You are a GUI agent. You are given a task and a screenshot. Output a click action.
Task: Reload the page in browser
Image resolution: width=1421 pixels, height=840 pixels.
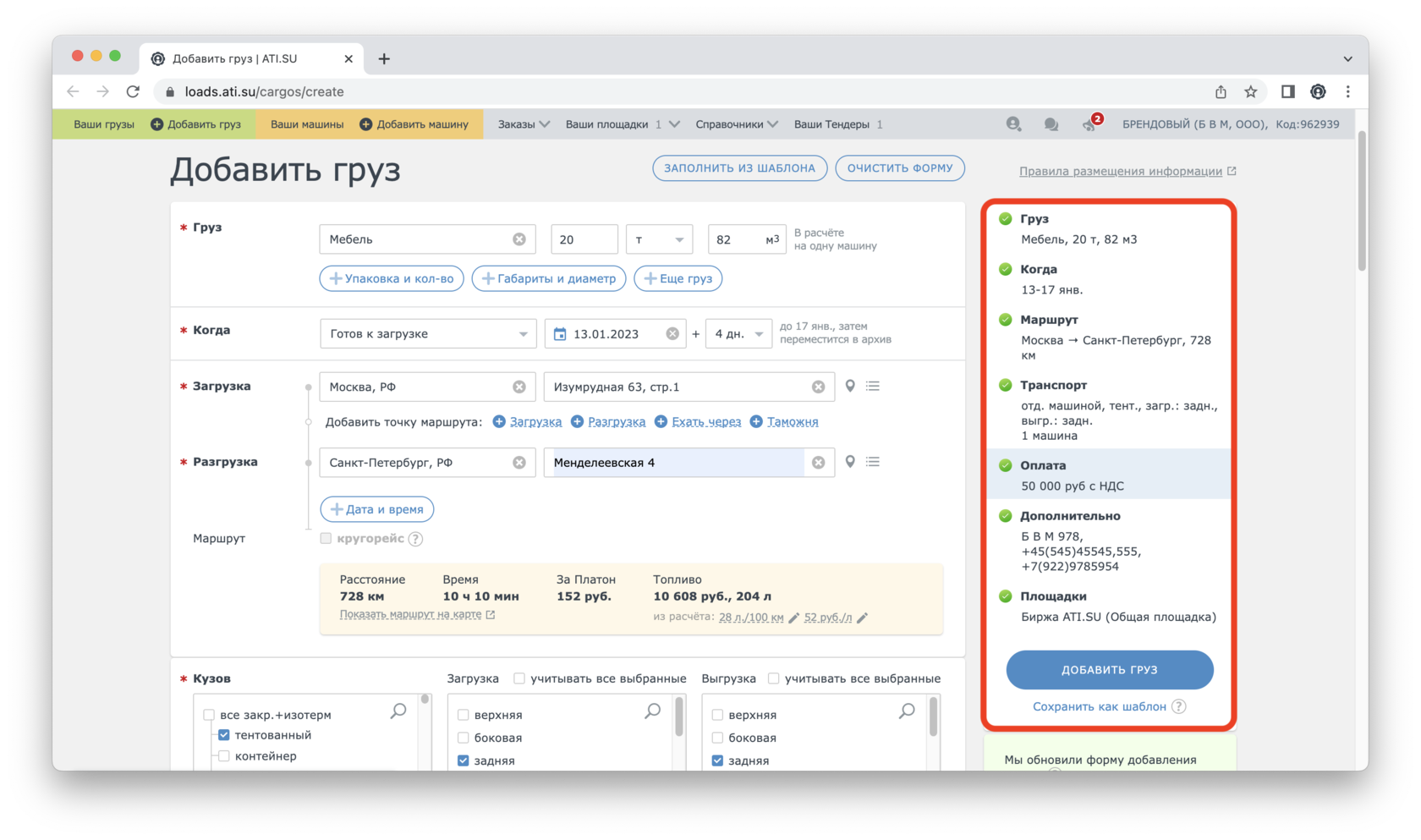133,91
